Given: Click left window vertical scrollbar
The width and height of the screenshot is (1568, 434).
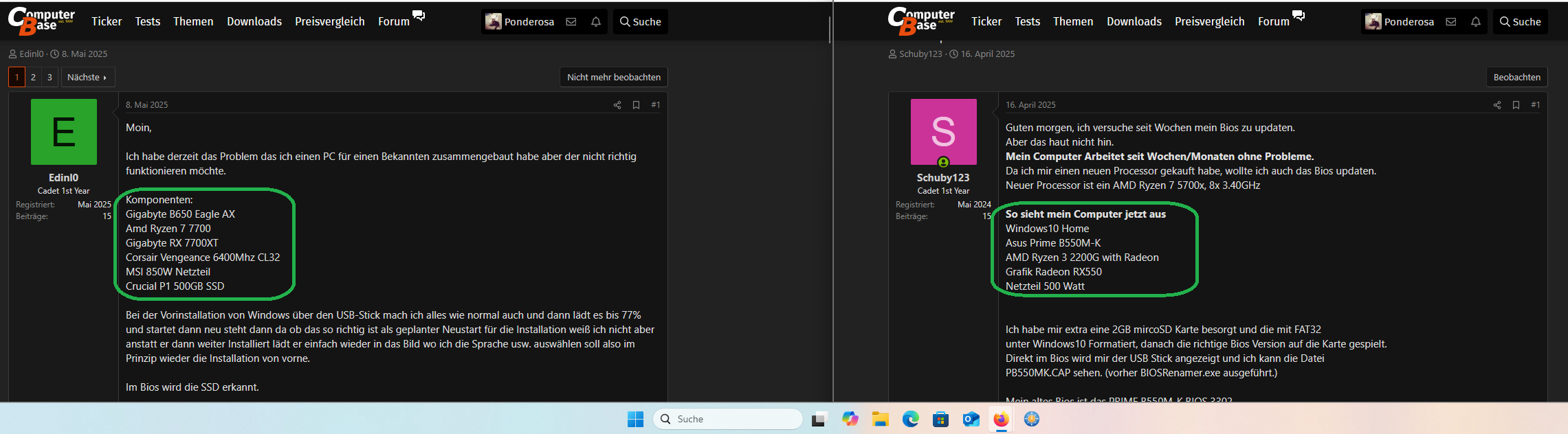Looking at the screenshot, I should (830, 31).
